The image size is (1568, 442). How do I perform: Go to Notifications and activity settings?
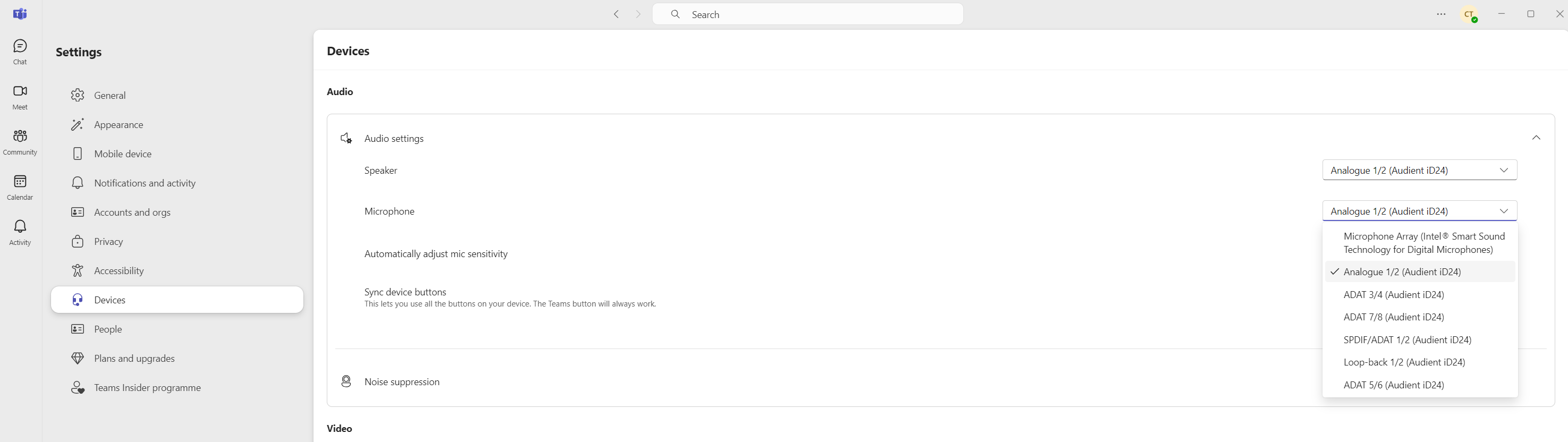177,183
